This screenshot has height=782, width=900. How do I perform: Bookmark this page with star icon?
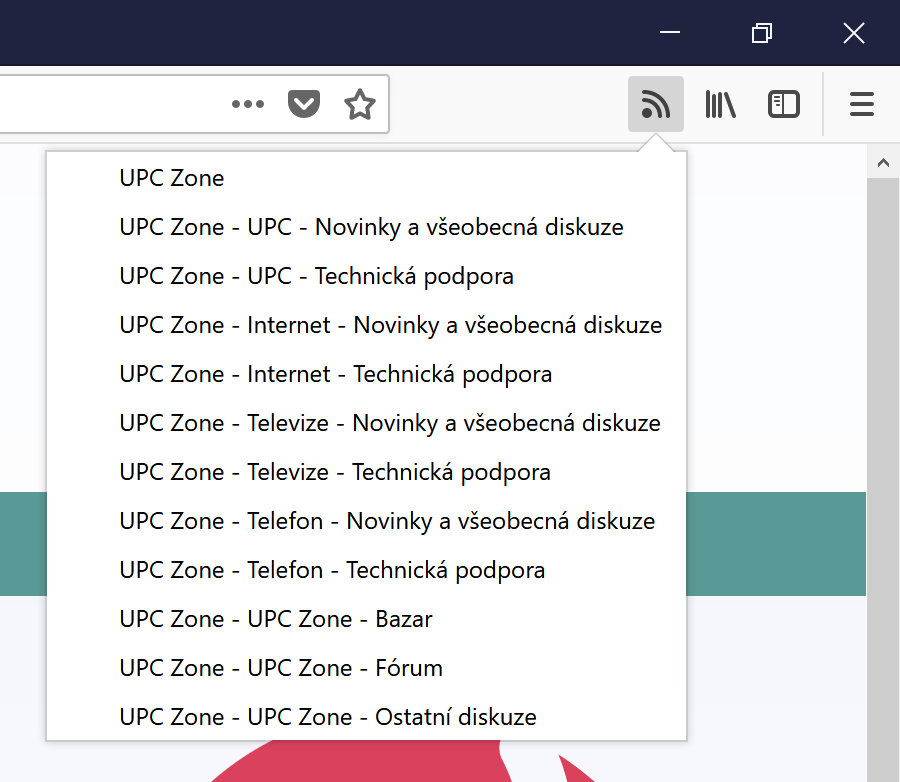[359, 104]
